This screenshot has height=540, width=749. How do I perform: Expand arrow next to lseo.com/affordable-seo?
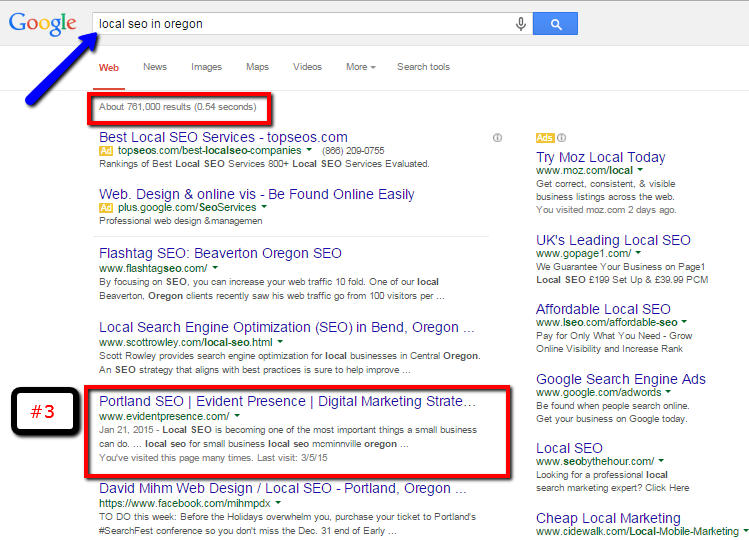[x=684, y=322]
